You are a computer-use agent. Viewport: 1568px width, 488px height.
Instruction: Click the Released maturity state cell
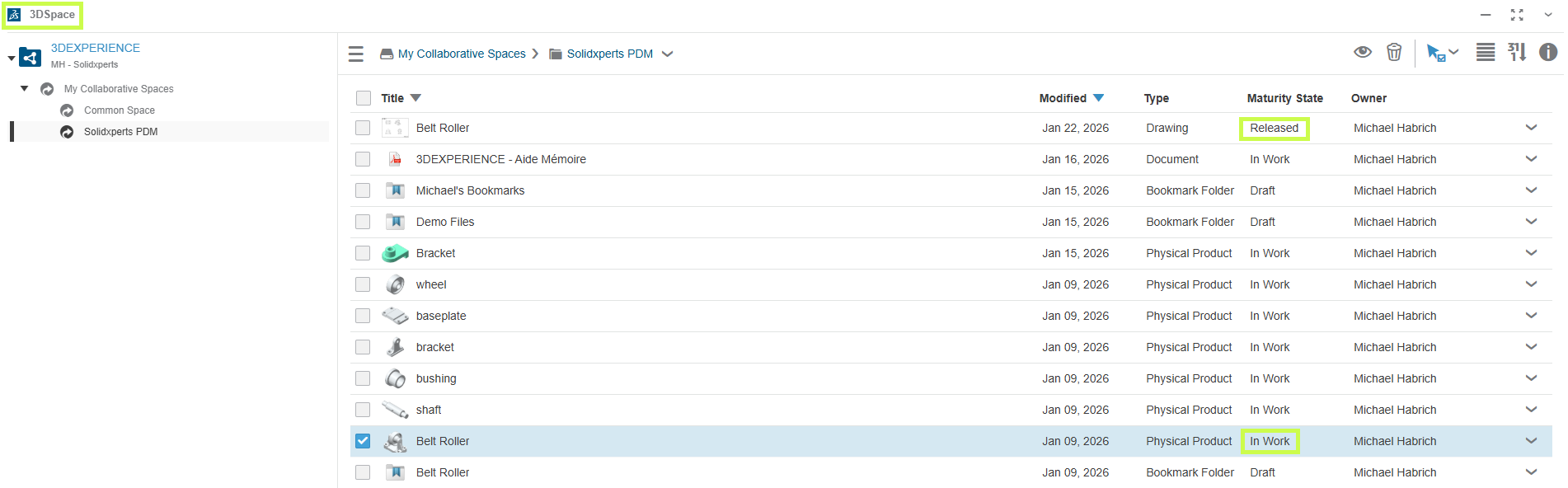(1274, 128)
